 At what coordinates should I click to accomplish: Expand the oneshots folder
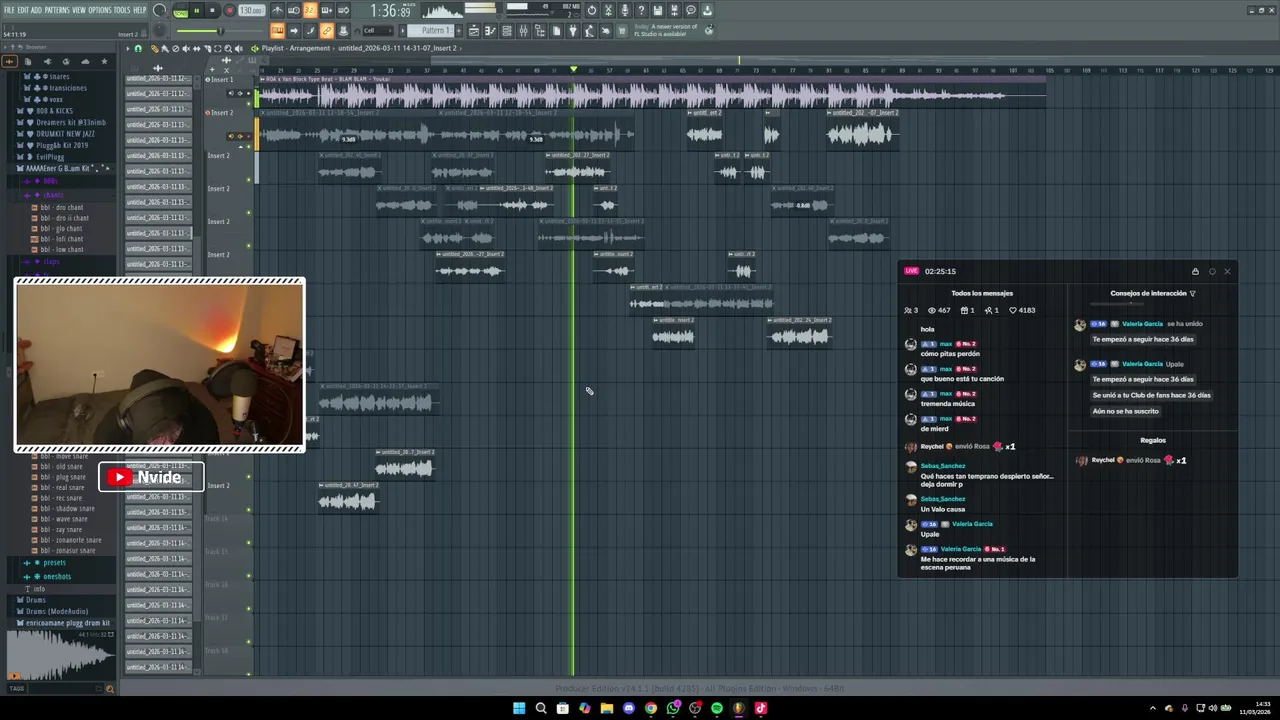point(57,577)
